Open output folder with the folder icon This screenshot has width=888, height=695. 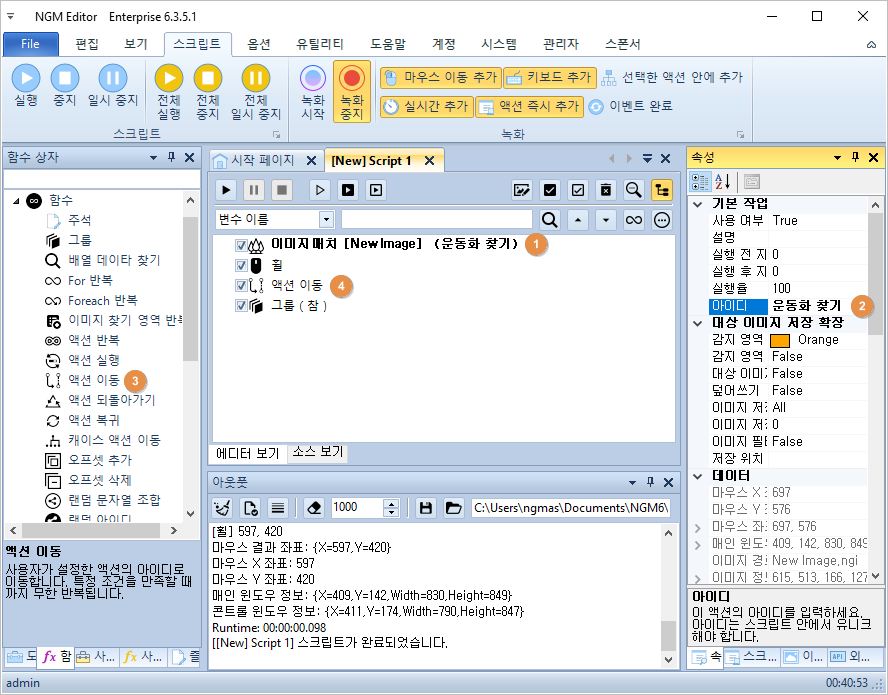[454, 508]
